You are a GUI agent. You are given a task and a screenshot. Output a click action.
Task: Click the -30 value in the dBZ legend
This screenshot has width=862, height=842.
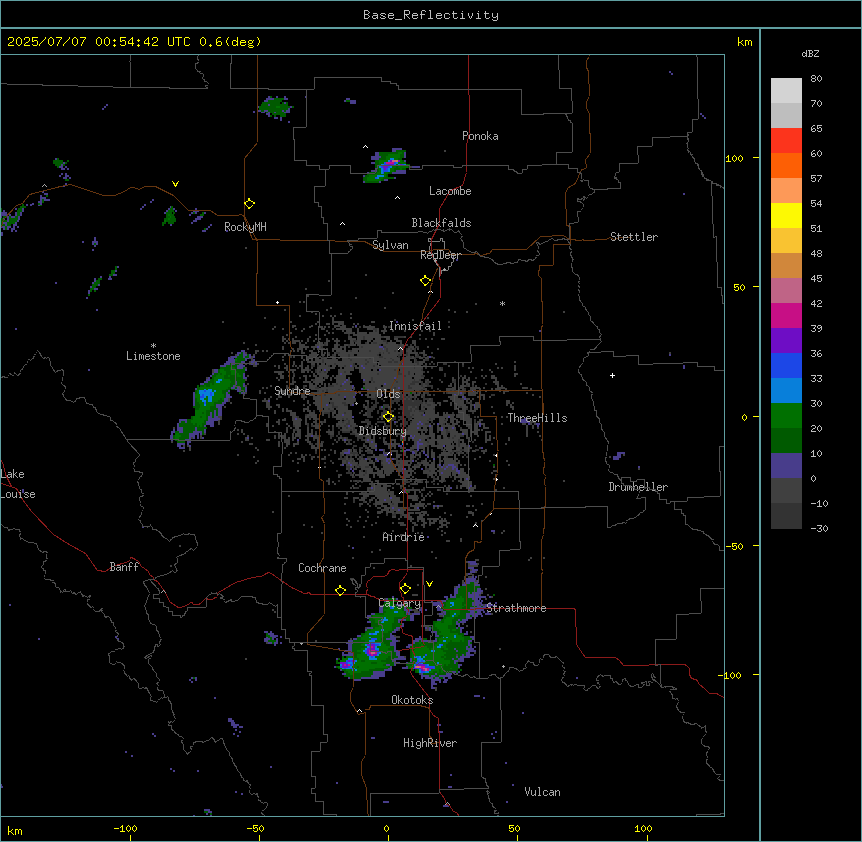(819, 528)
